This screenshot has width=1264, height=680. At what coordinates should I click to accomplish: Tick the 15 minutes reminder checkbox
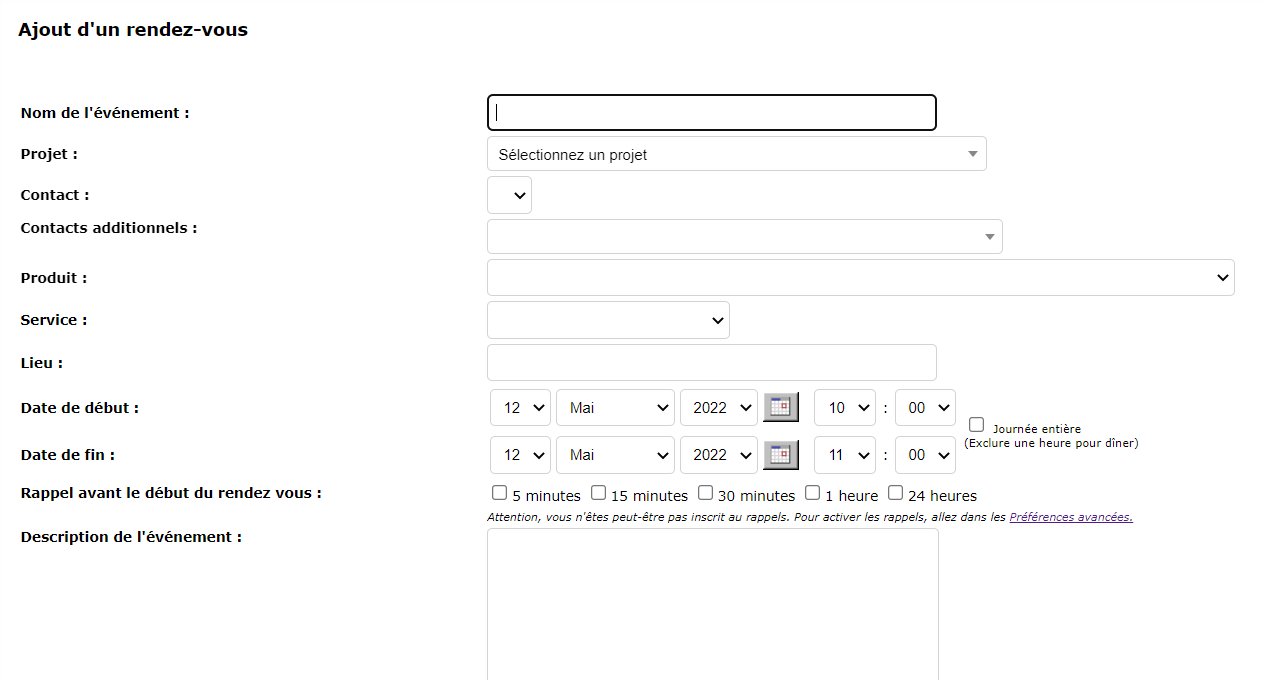click(x=598, y=493)
